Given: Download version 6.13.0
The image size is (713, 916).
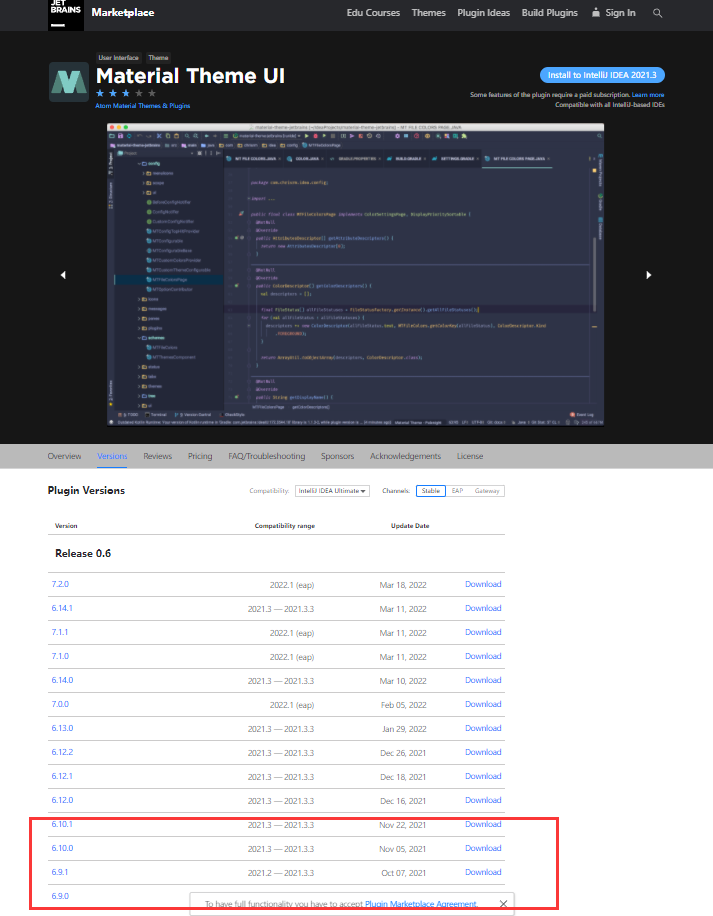Looking at the screenshot, I should 483,728.
